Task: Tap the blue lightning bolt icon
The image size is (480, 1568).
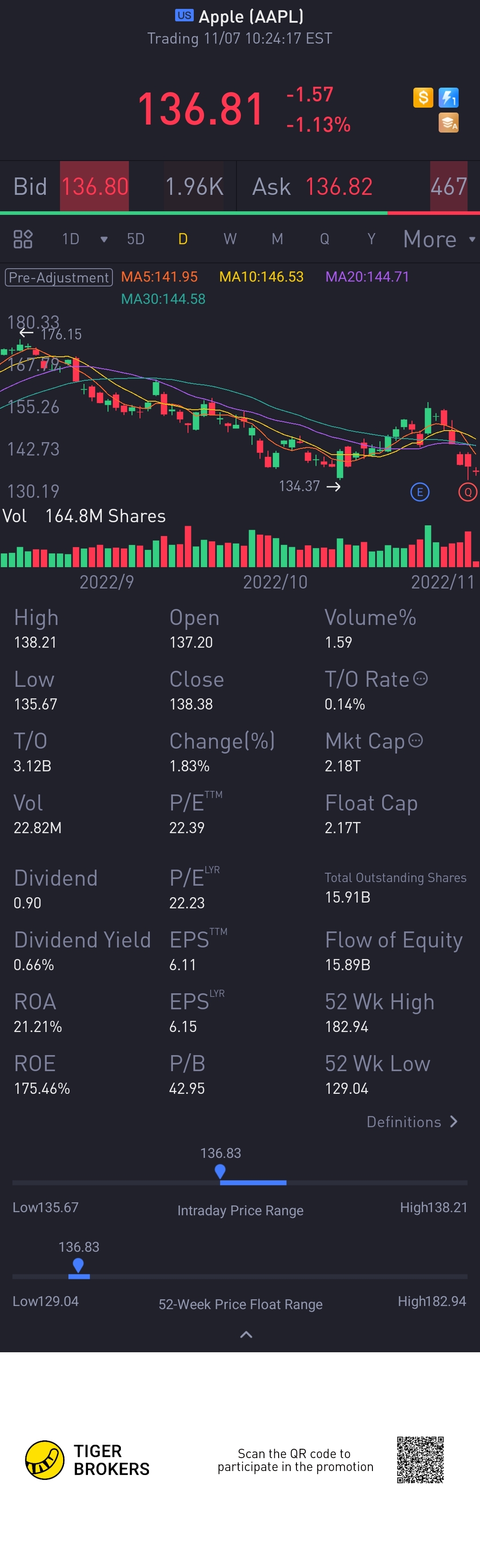Action: tap(448, 97)
